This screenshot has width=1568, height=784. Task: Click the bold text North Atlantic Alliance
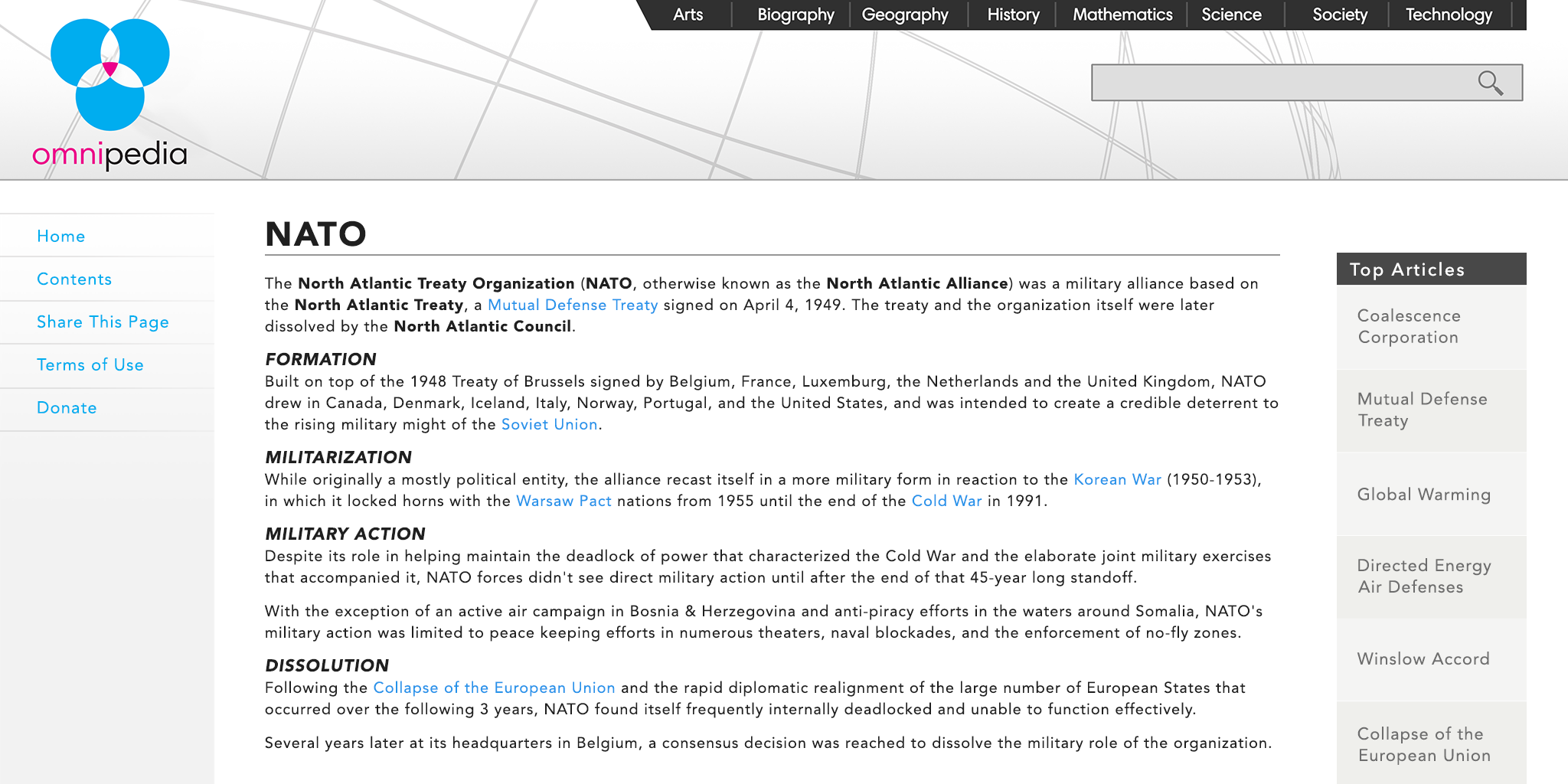click(x=917, y=283)
